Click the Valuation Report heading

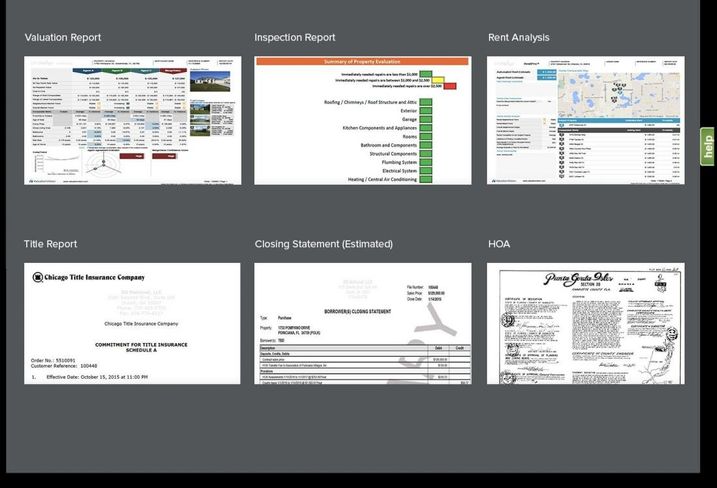pyautogui.click(x=62, y=38)
